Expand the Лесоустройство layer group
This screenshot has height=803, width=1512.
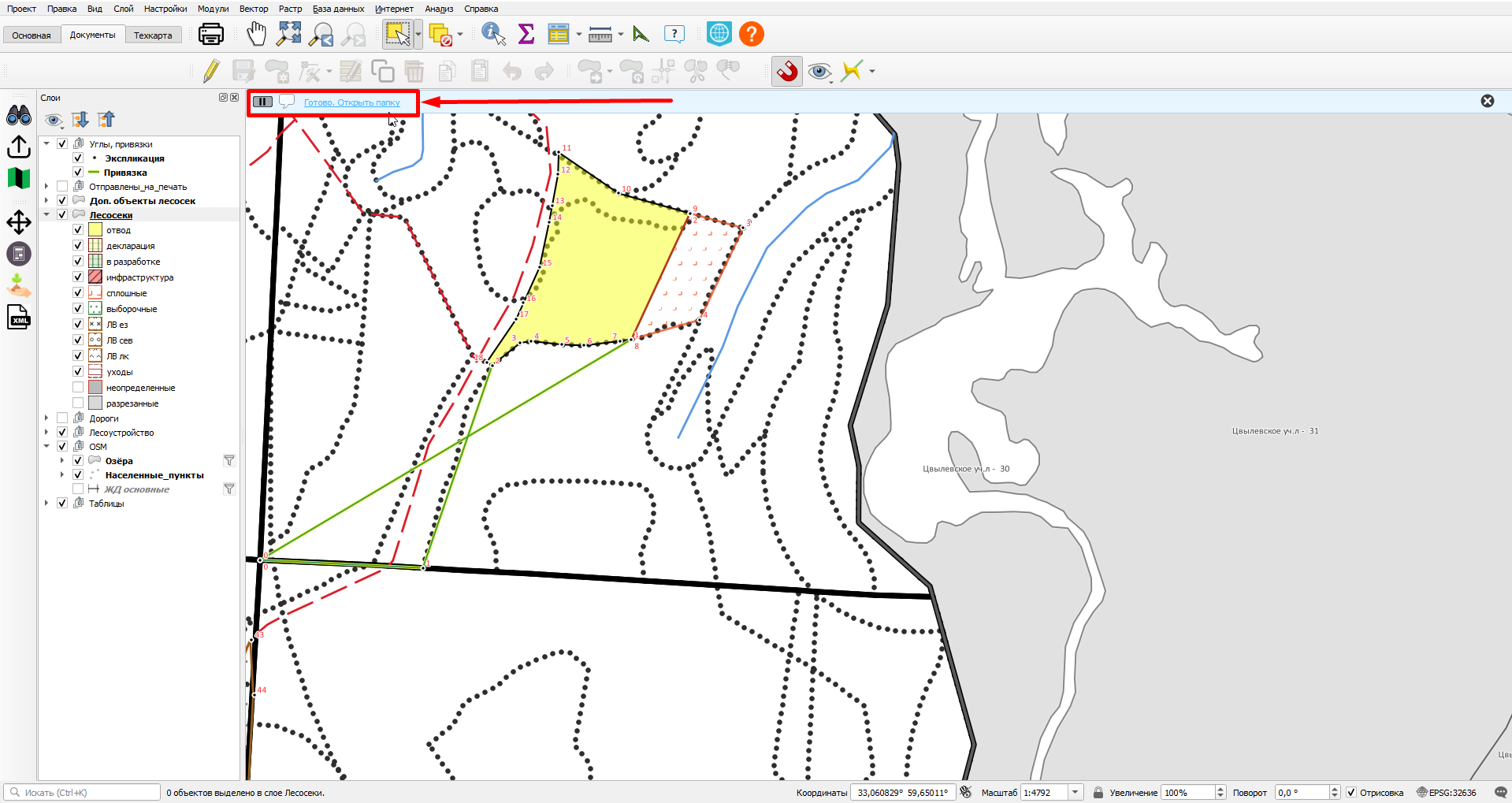click(x=46, y=432)
